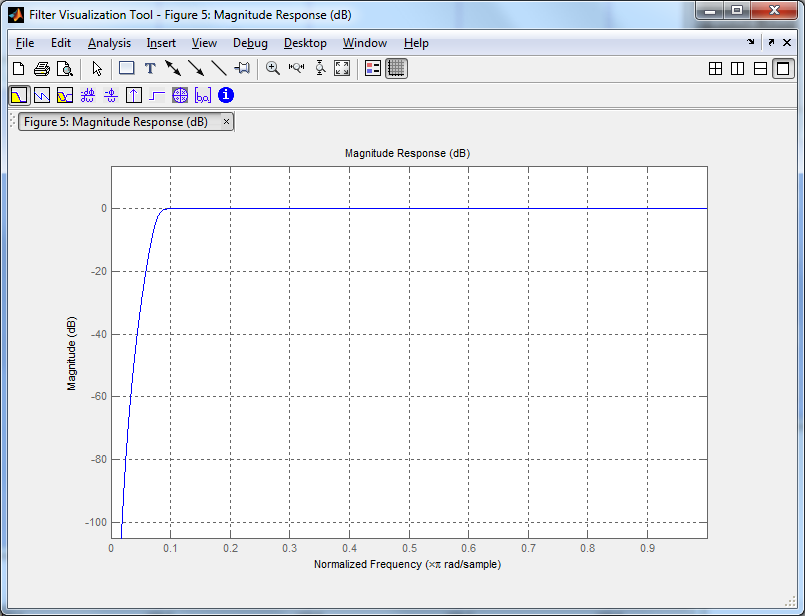The width and height of the screenshot is (805, 616).
Task: Open the Pole/Zero Plot view
Action: tap(180, 95)
